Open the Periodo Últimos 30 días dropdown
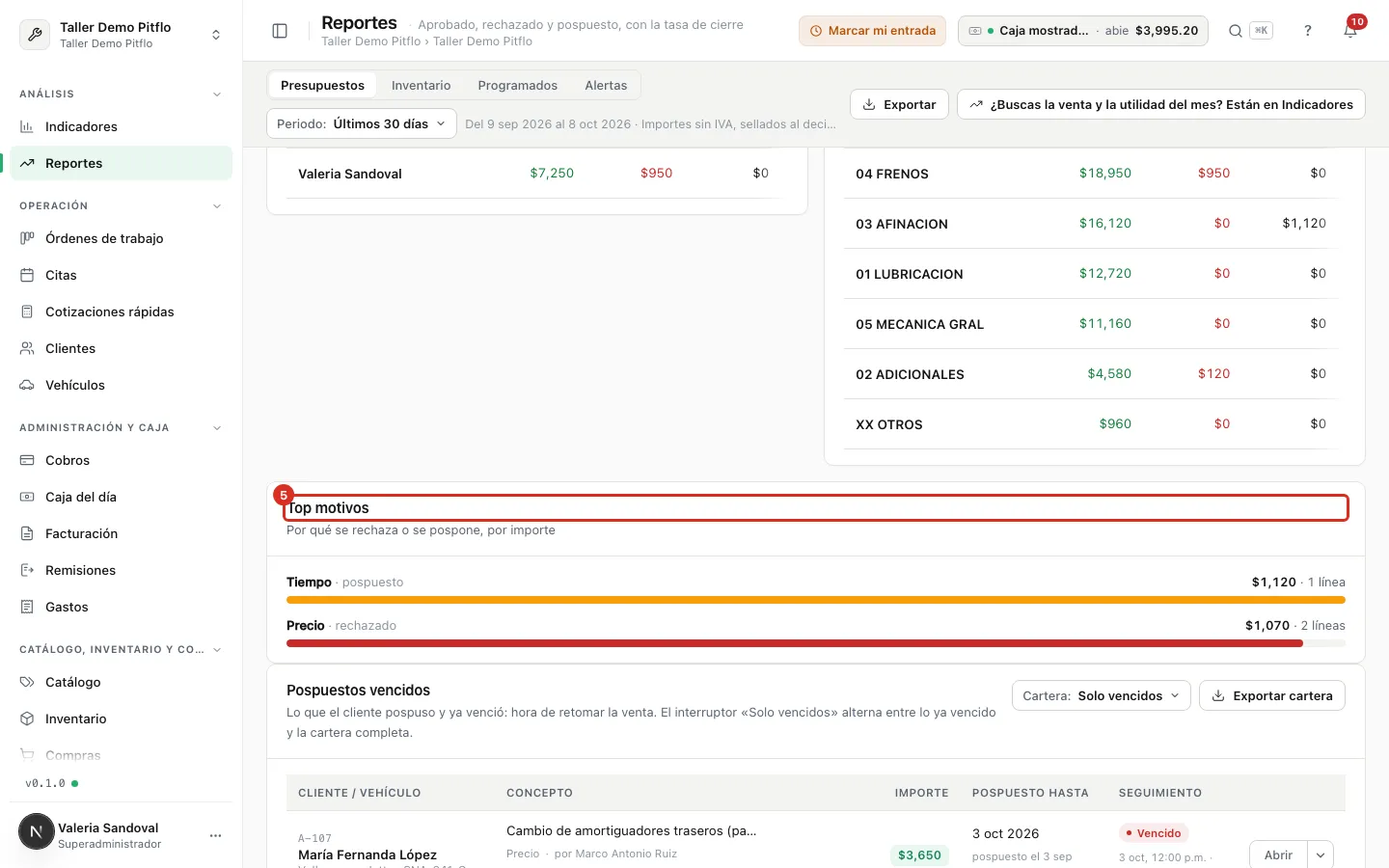1389x868 pixels. [x=362, y=123]
